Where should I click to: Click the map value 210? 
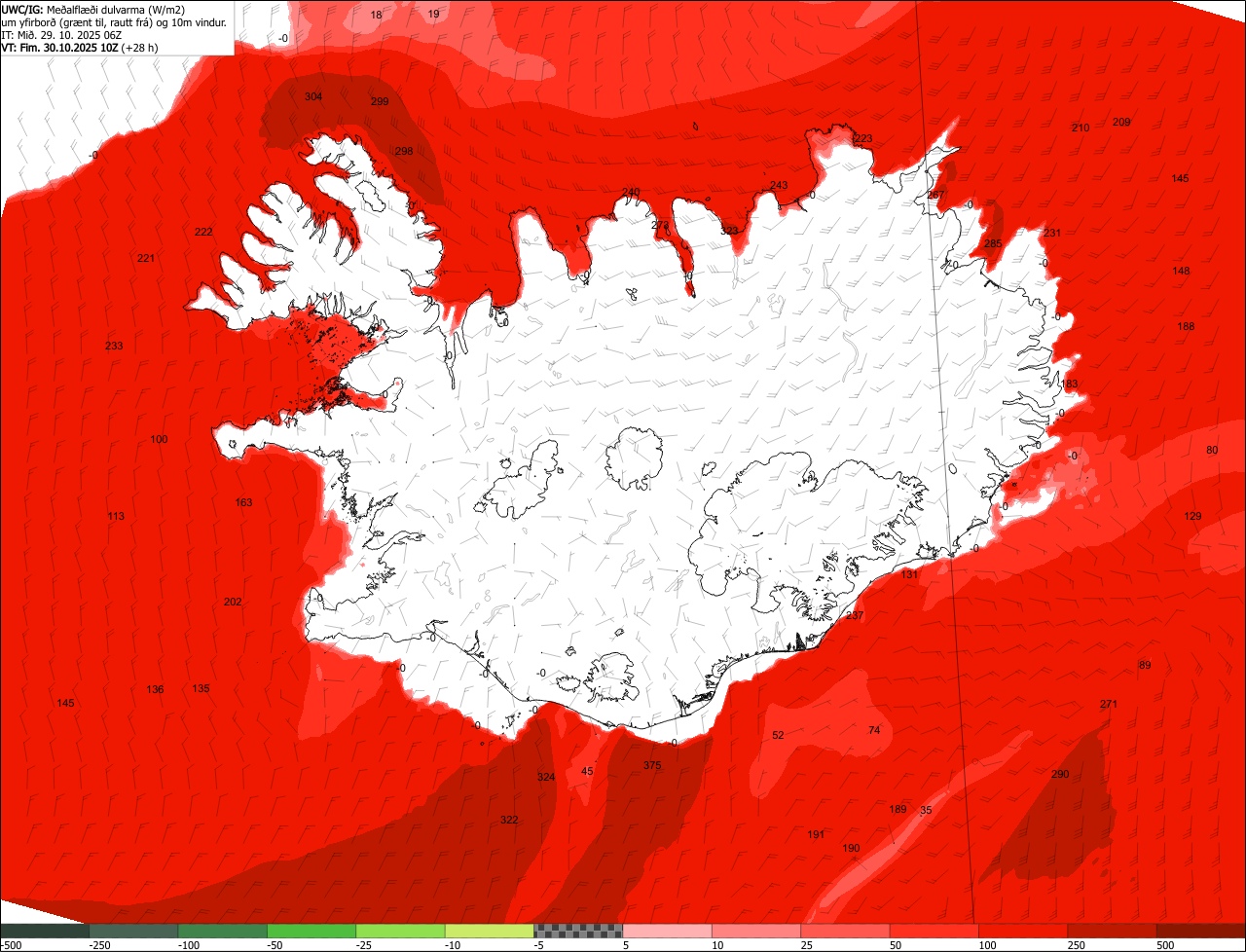(1081, 128)
